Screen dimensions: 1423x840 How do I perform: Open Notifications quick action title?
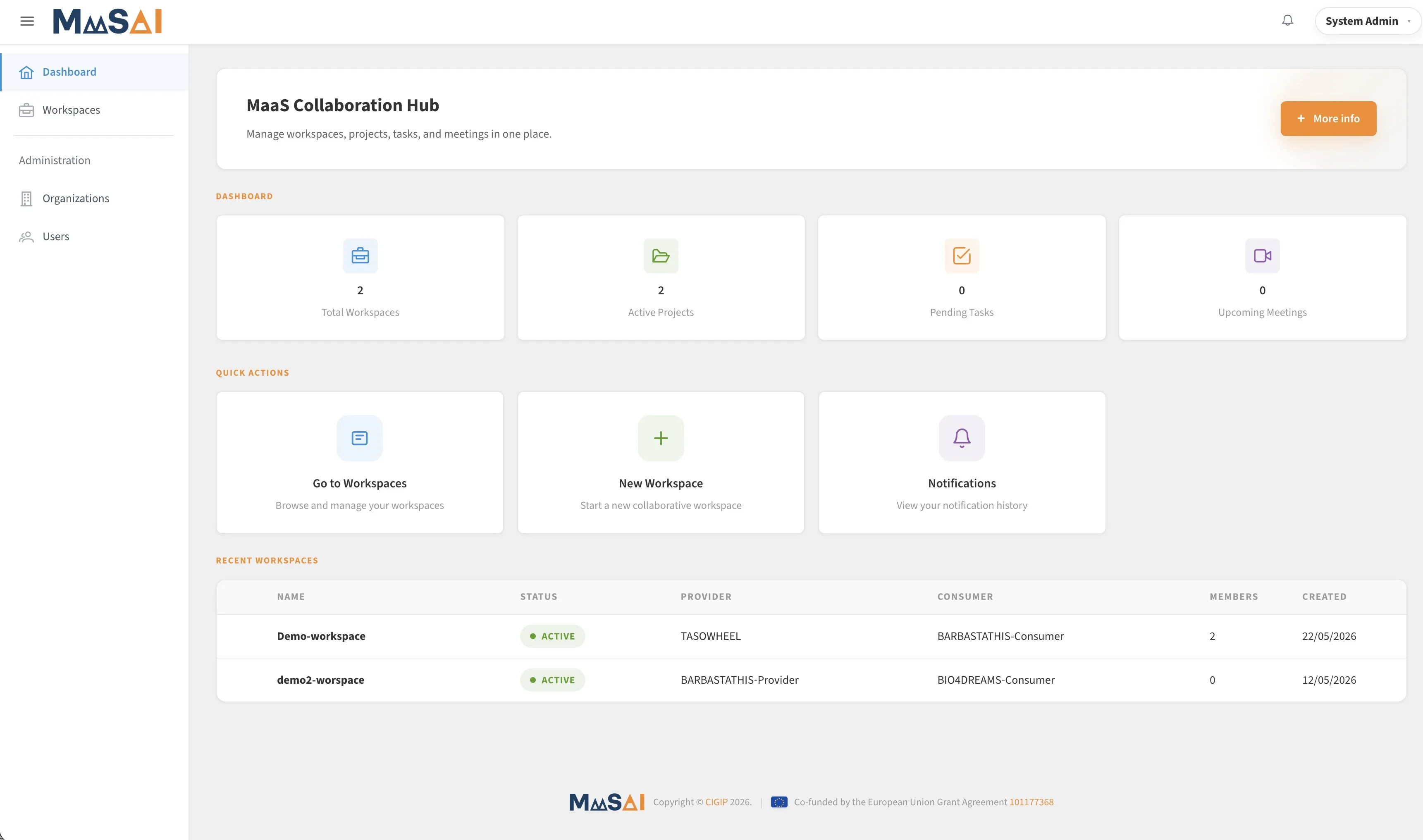[x=962, y=483]
